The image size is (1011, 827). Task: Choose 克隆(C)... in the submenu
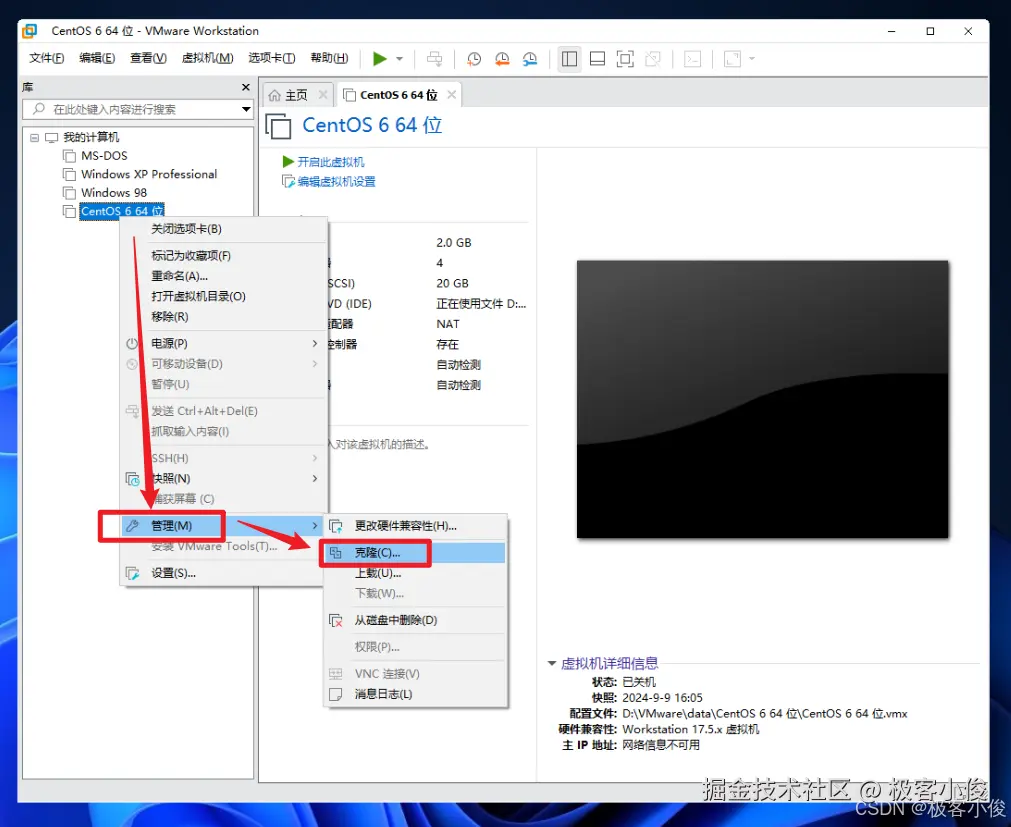pos(415,553)
